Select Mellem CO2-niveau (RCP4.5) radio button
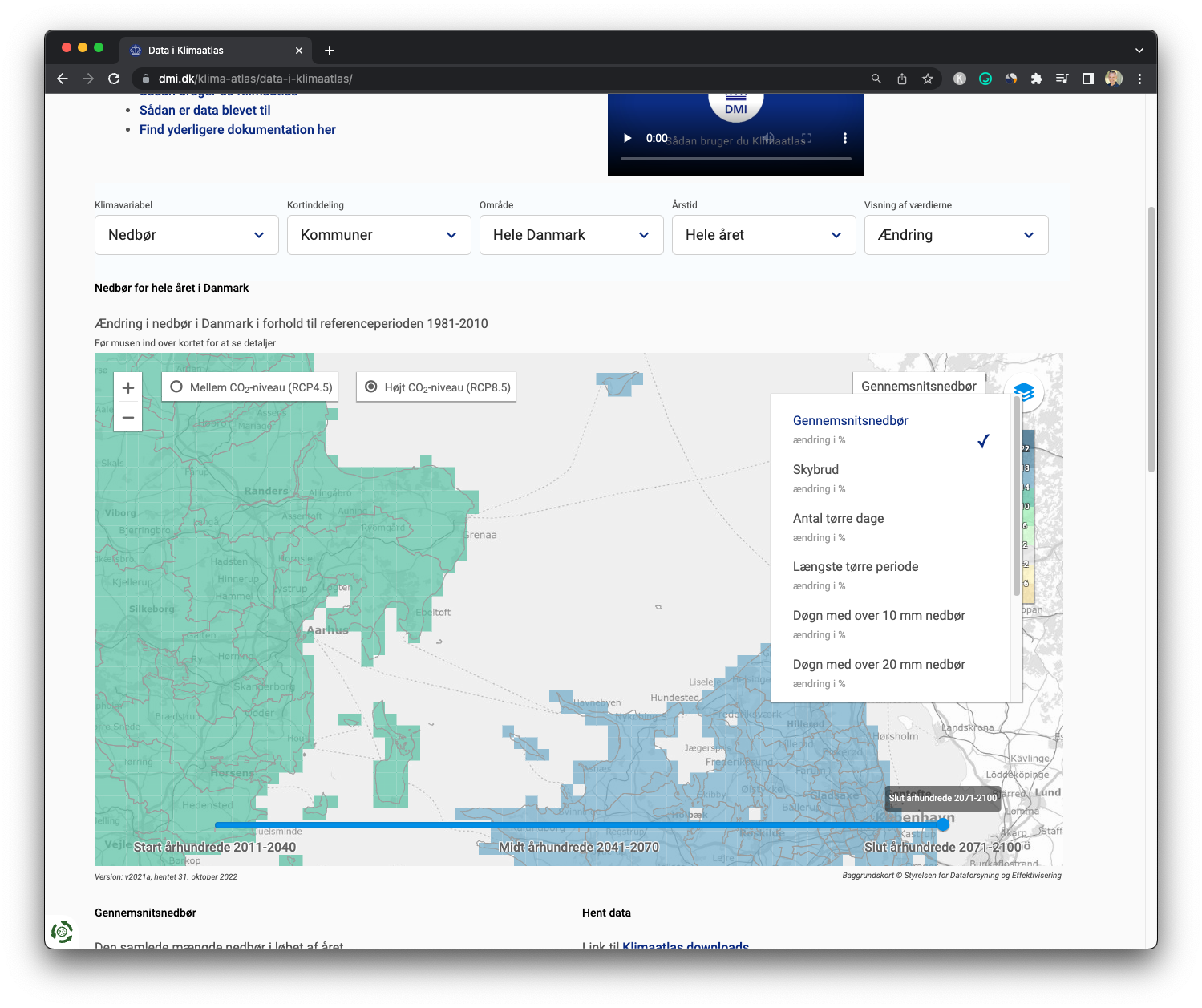1202x1008 pixels. [176, 387]
